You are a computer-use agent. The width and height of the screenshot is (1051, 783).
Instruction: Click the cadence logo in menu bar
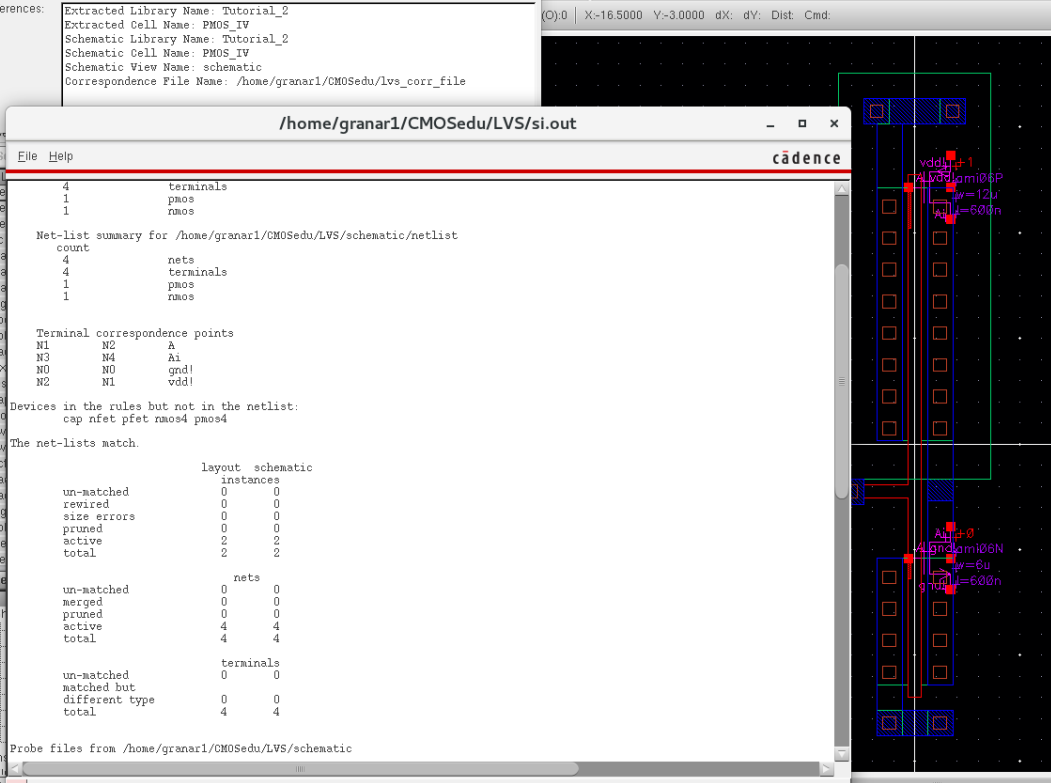click(806, 158)
